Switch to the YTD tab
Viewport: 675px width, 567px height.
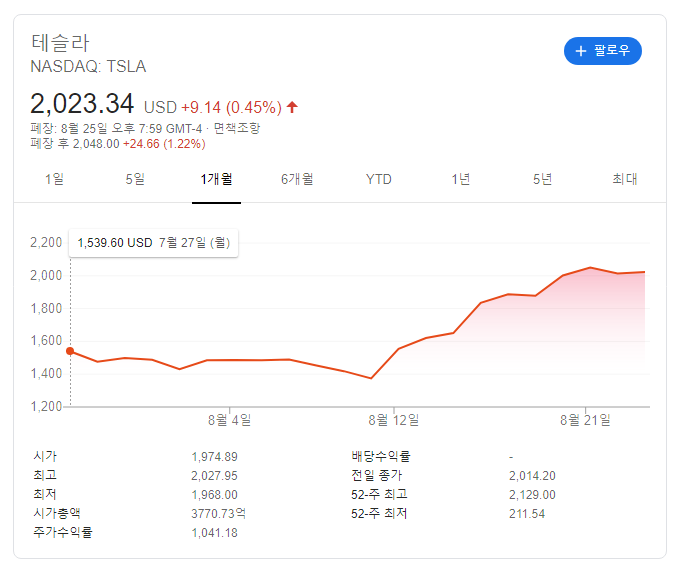pos(378,179)
